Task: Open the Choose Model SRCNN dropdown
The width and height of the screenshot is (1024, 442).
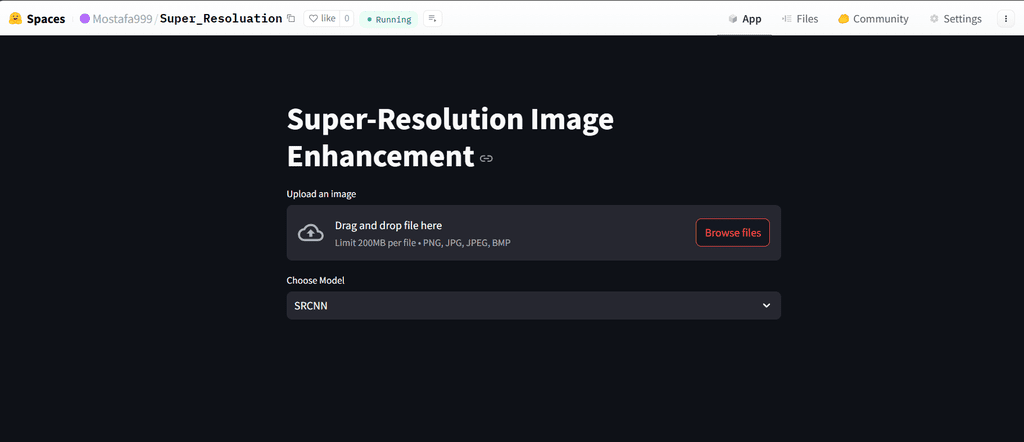Action: (x=534, y=306)
